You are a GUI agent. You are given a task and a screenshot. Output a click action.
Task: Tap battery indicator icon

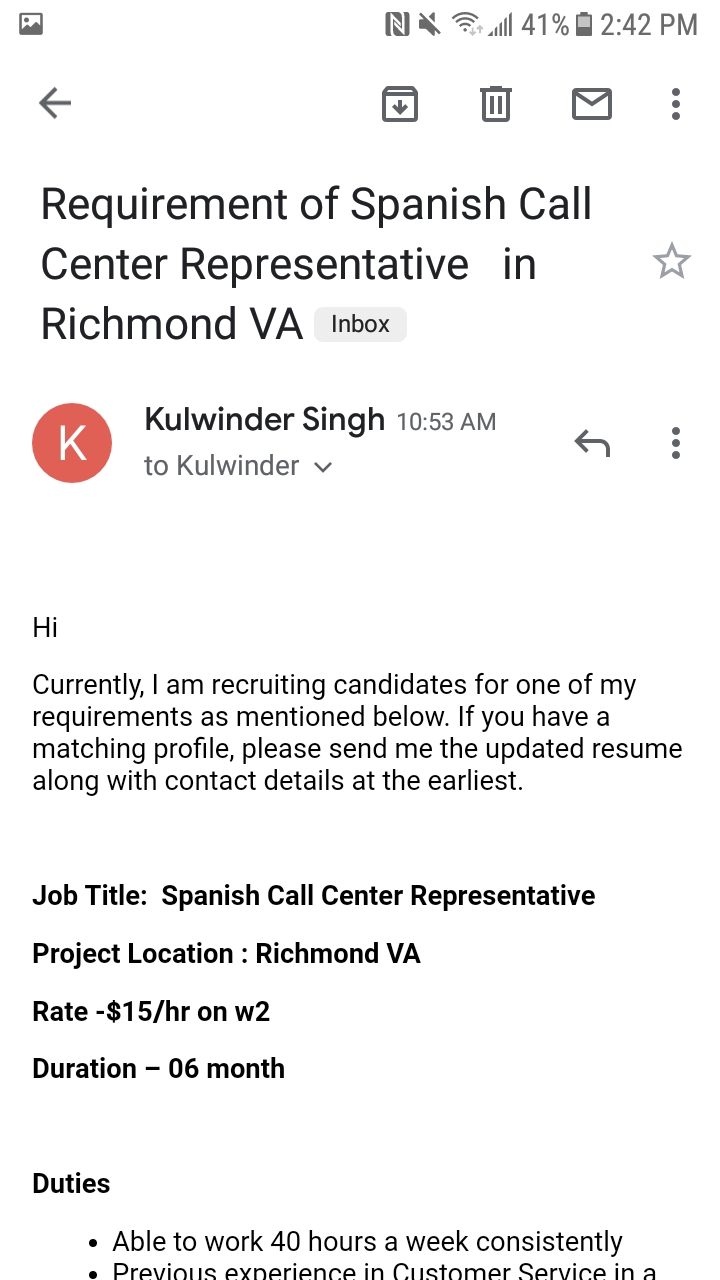(585, 24)
